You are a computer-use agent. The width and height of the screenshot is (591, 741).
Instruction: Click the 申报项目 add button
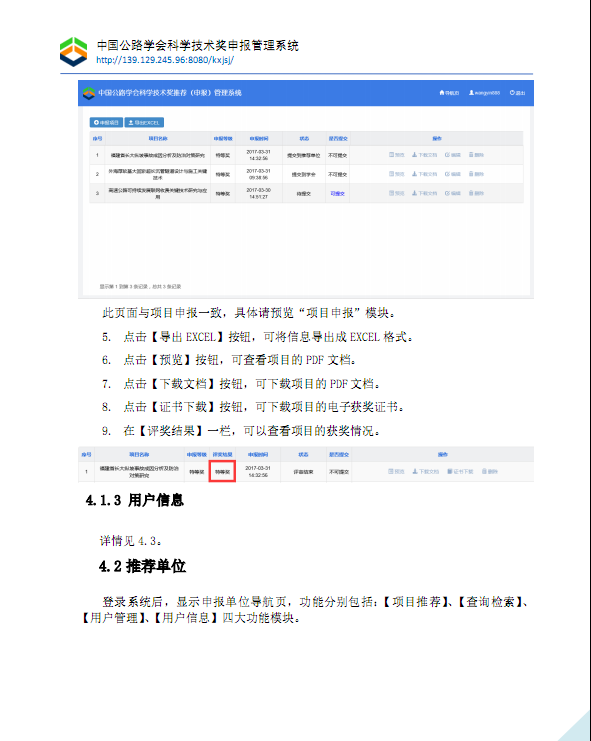click(106, 122)
